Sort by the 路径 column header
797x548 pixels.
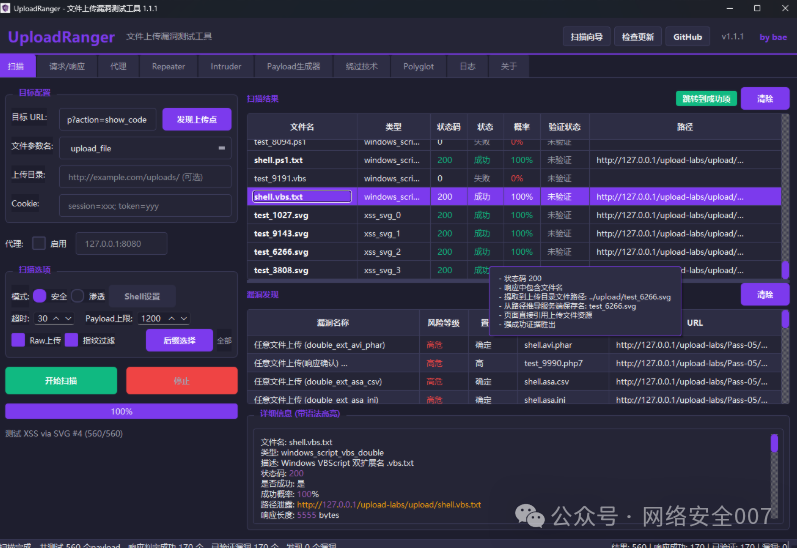point(685,127)
